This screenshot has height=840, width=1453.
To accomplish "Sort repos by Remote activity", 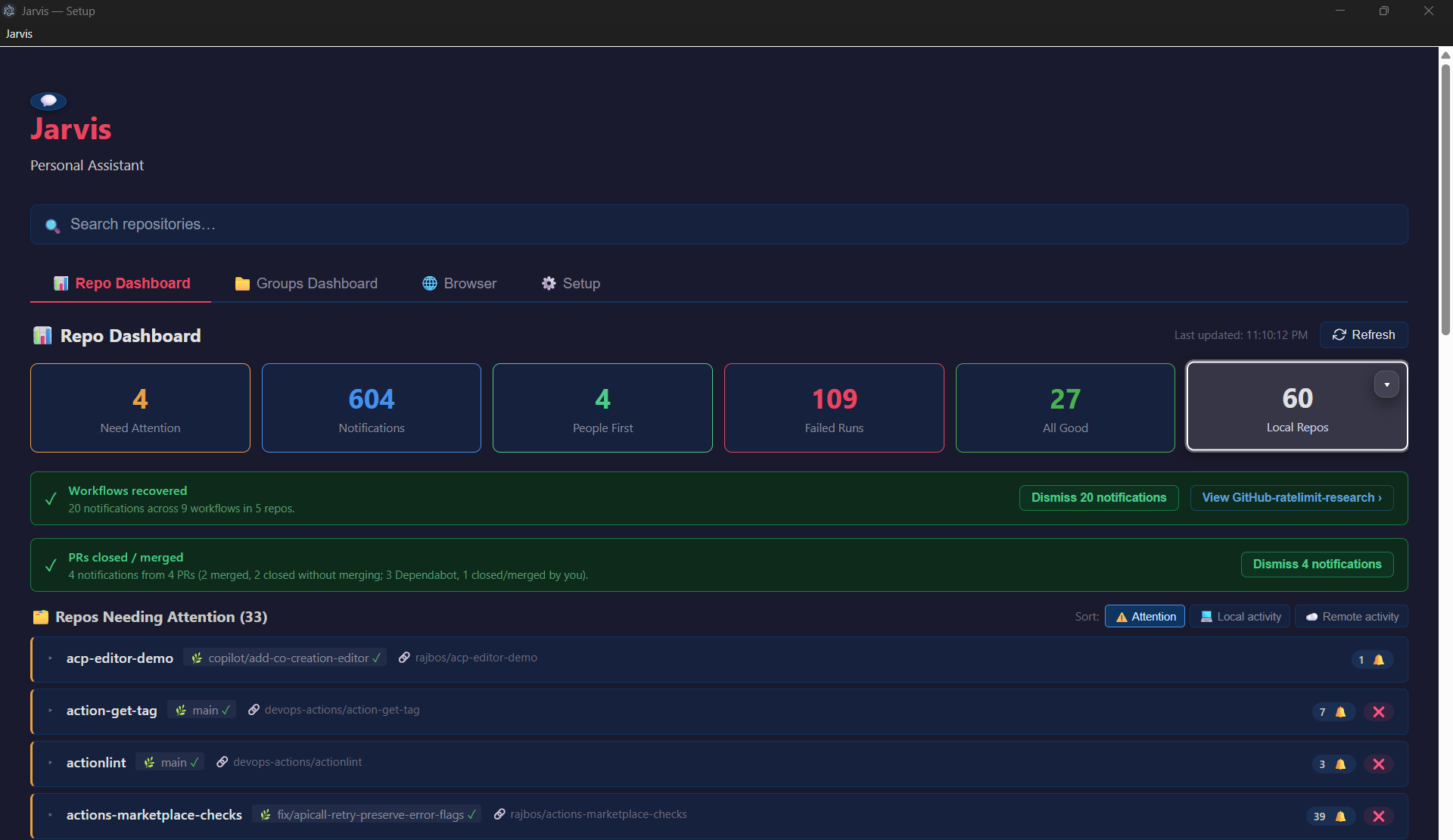I will pyautogui.click(x=1352, y=617).
